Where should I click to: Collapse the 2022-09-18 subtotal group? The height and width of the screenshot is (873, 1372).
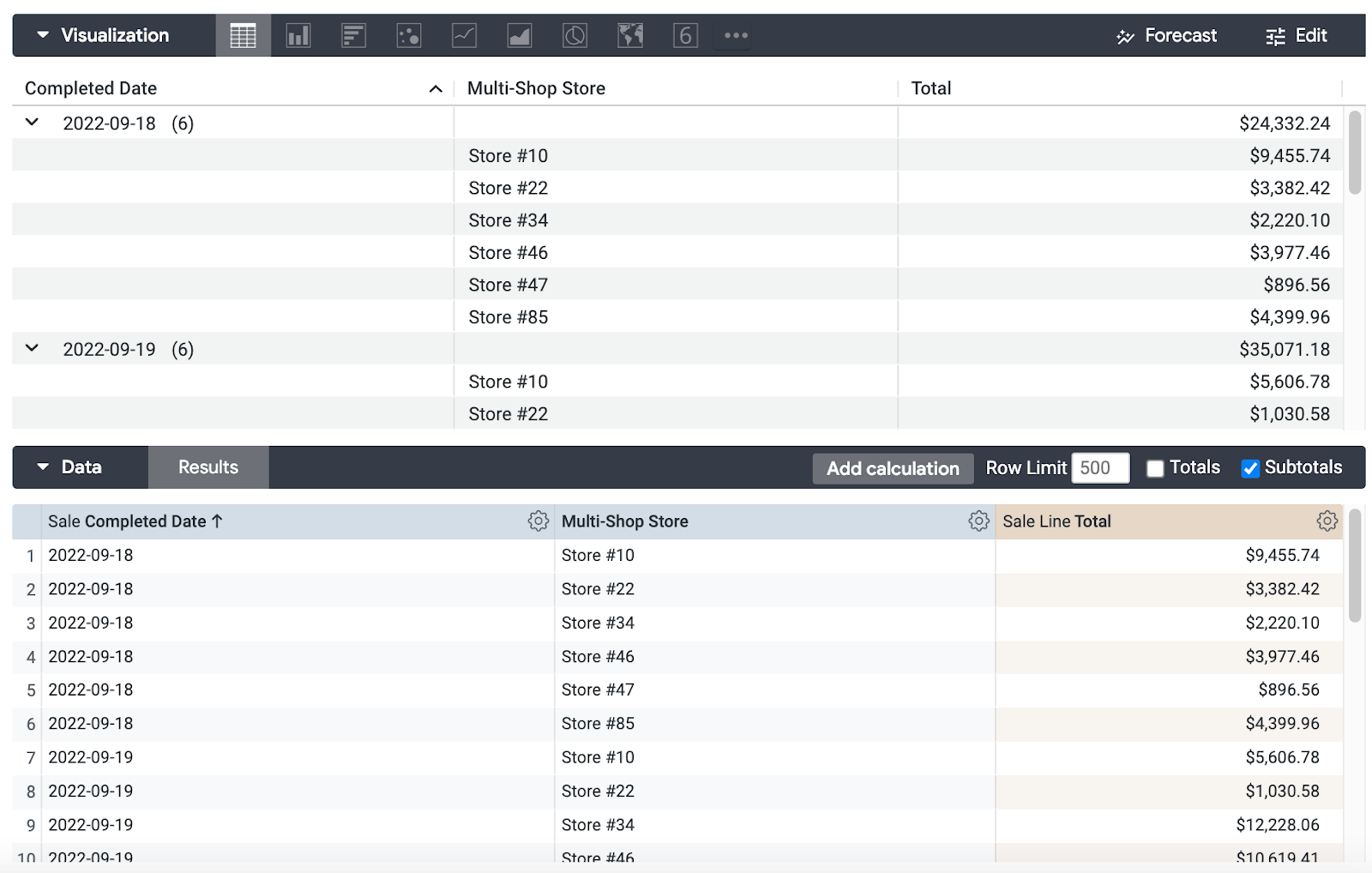coord(32,123)
